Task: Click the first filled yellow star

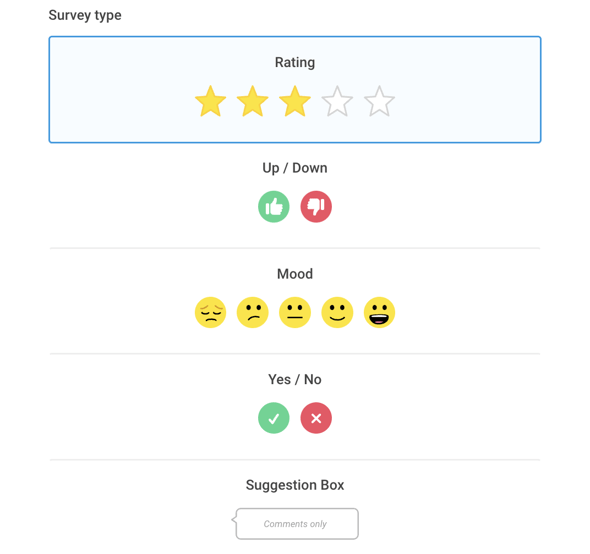Action: (210, 101)
